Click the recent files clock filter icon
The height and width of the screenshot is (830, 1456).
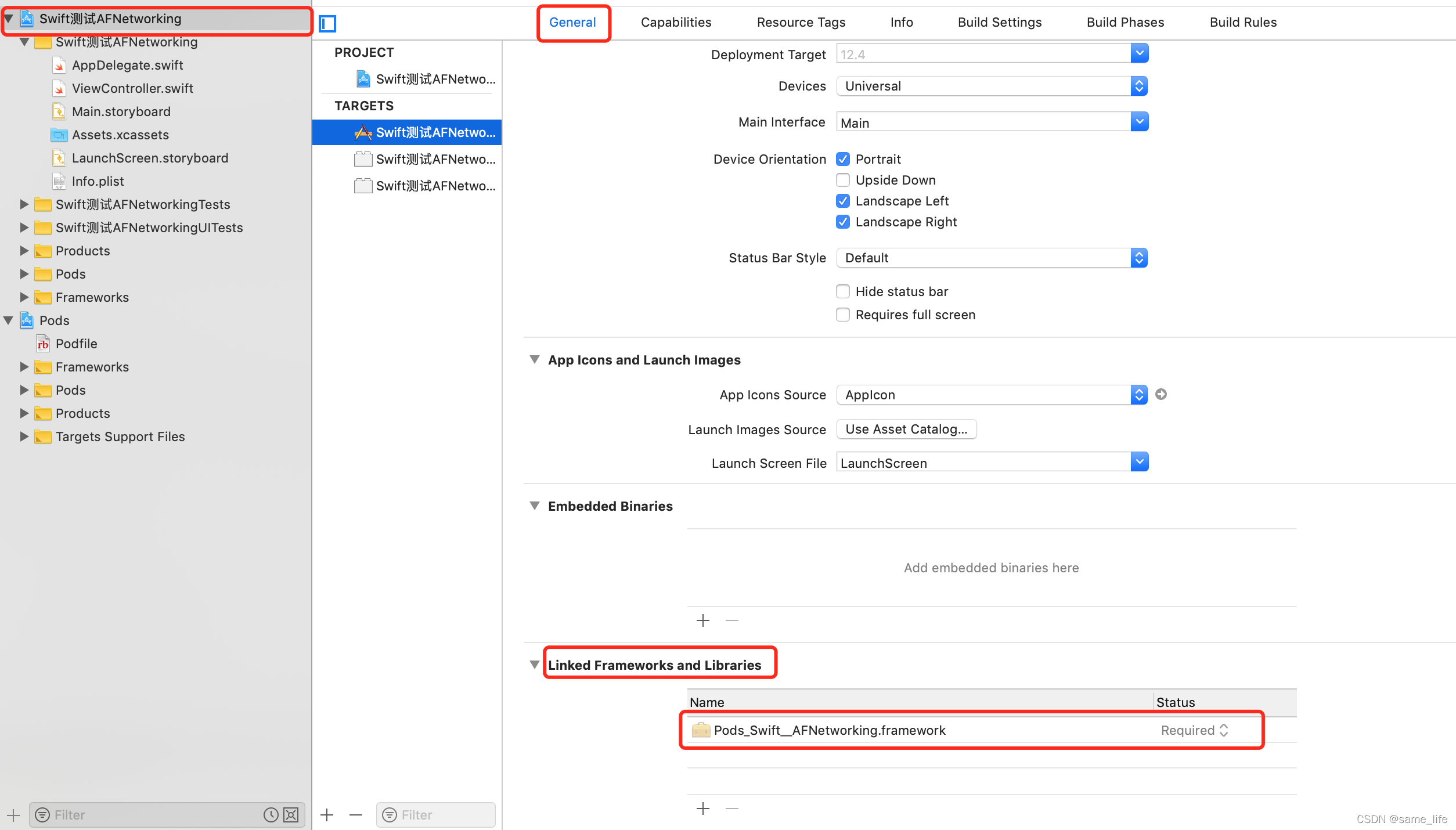pyautogui.click(x=271, y=815)
